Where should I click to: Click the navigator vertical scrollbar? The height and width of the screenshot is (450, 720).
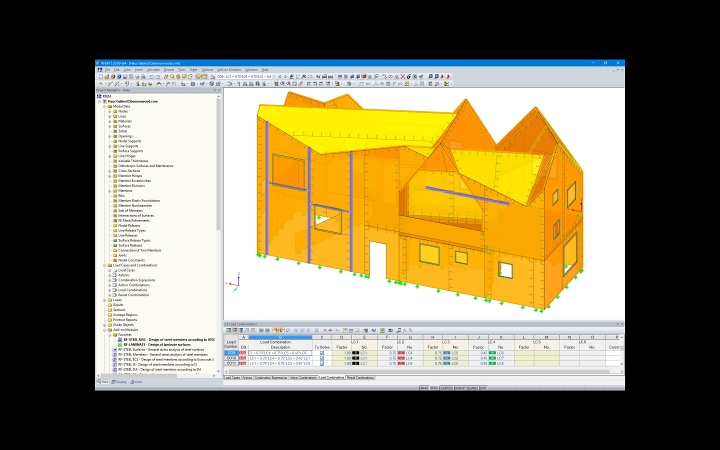point(219,163)
